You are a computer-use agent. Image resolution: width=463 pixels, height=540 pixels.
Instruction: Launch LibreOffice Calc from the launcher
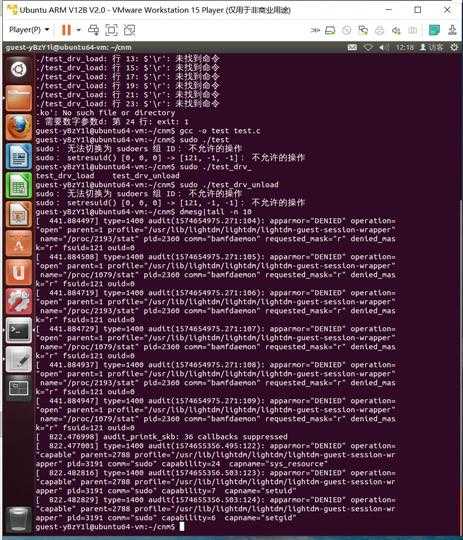coord(19,185)
